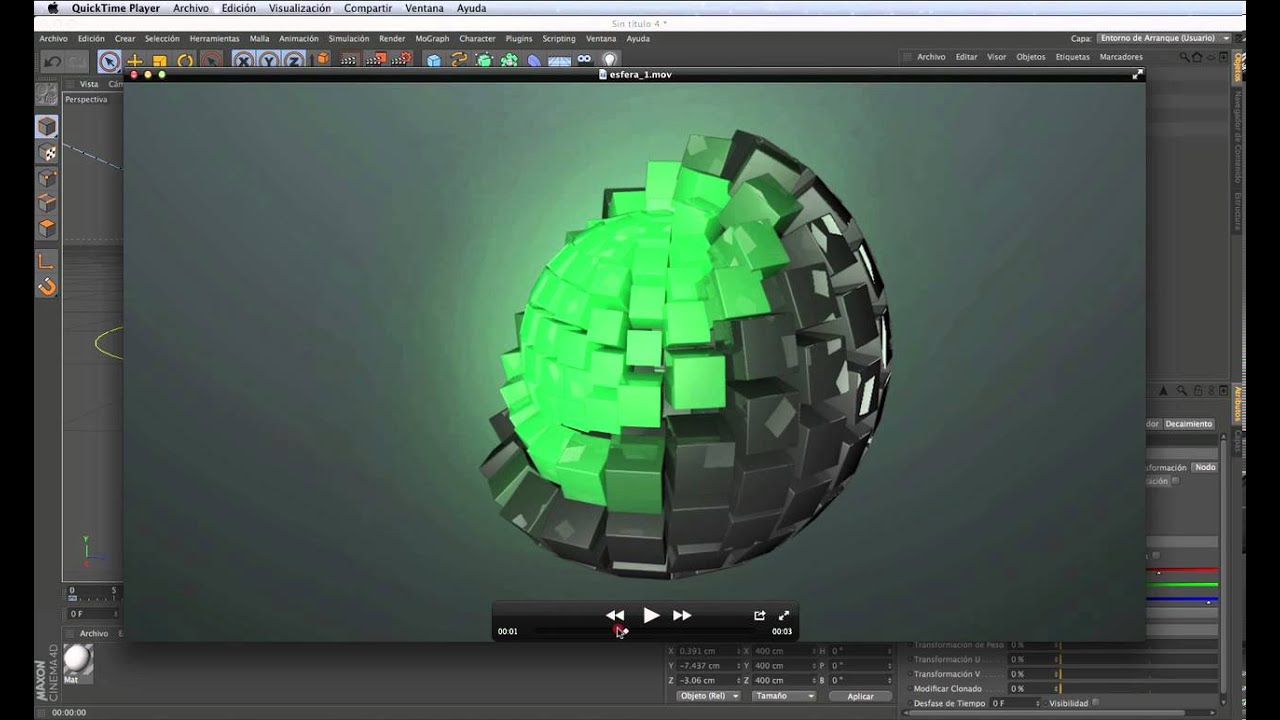
Task: Open the Compartir menu
Action: click(x=368, y=8)
